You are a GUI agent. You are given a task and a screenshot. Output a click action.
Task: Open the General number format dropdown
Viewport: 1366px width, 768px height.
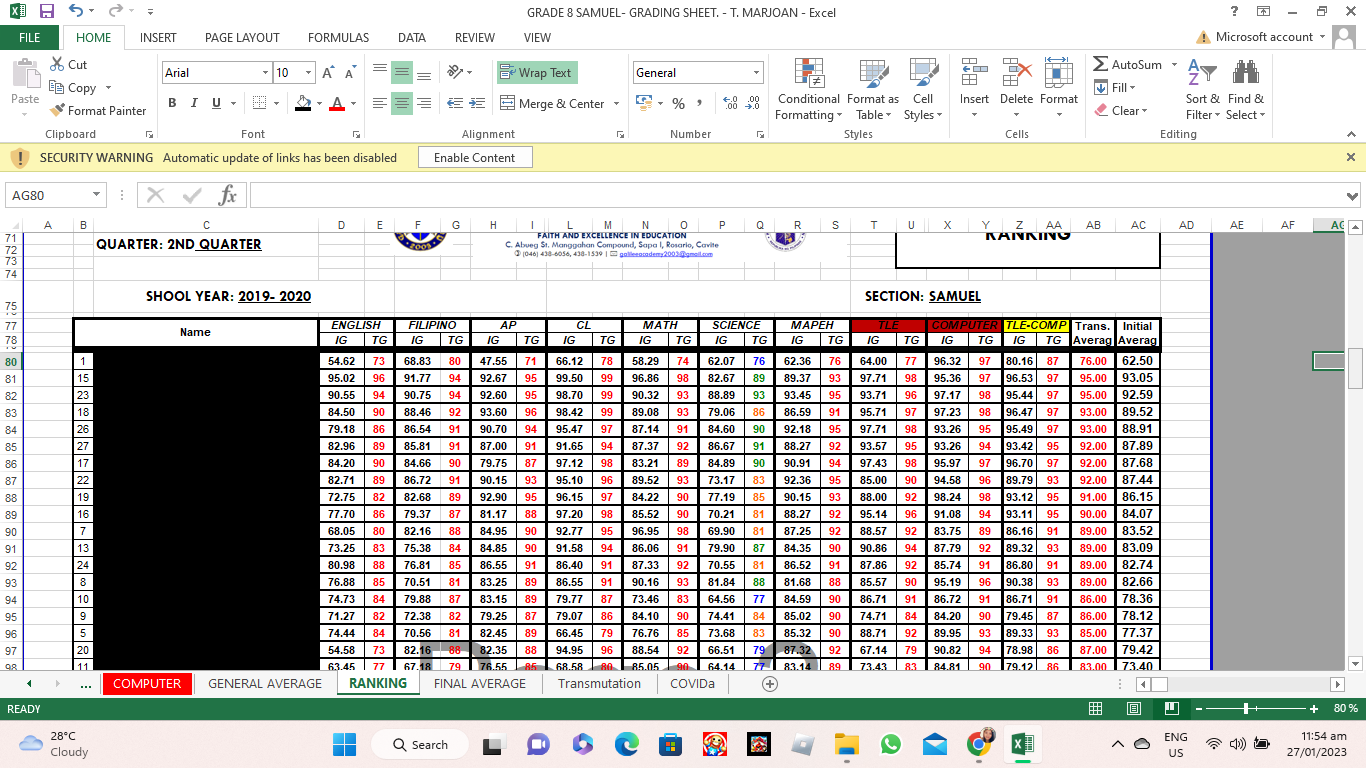point(756,73)
